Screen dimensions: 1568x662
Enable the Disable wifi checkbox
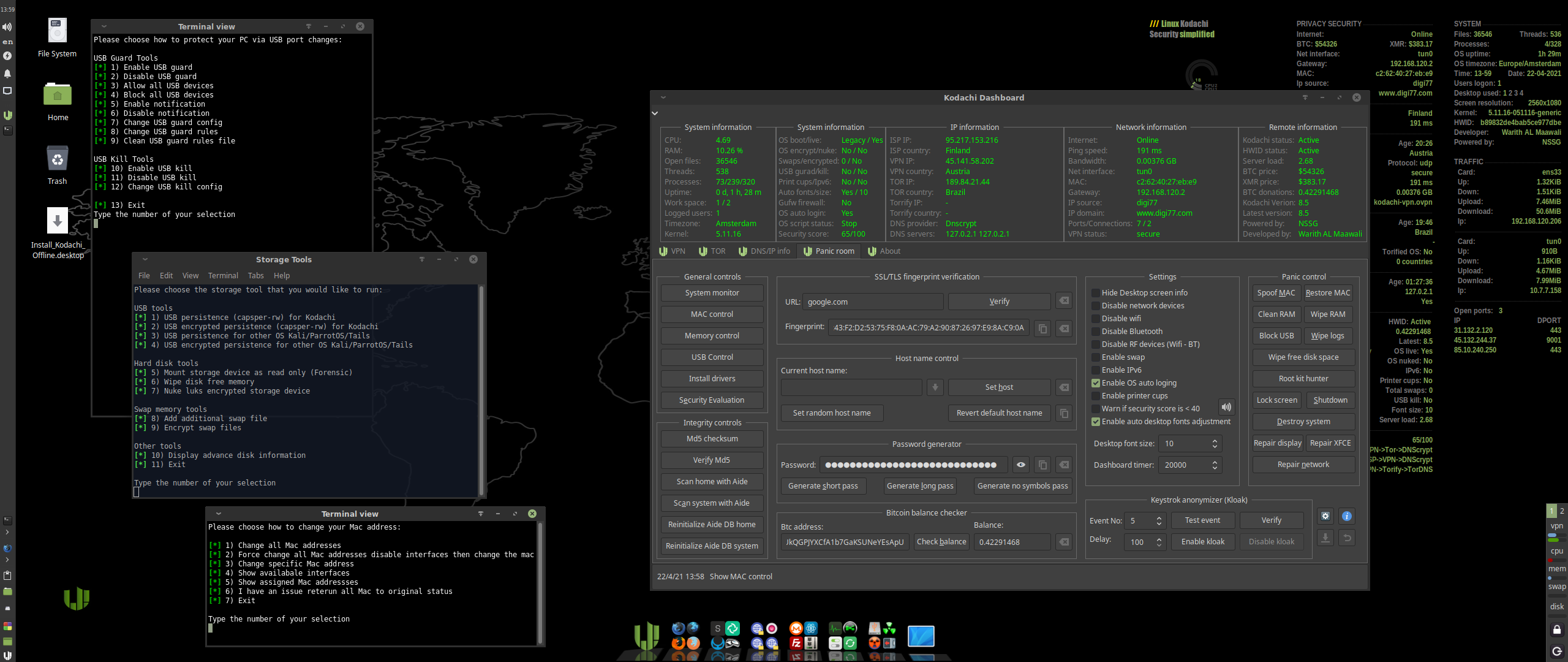tap(1096, 319)
